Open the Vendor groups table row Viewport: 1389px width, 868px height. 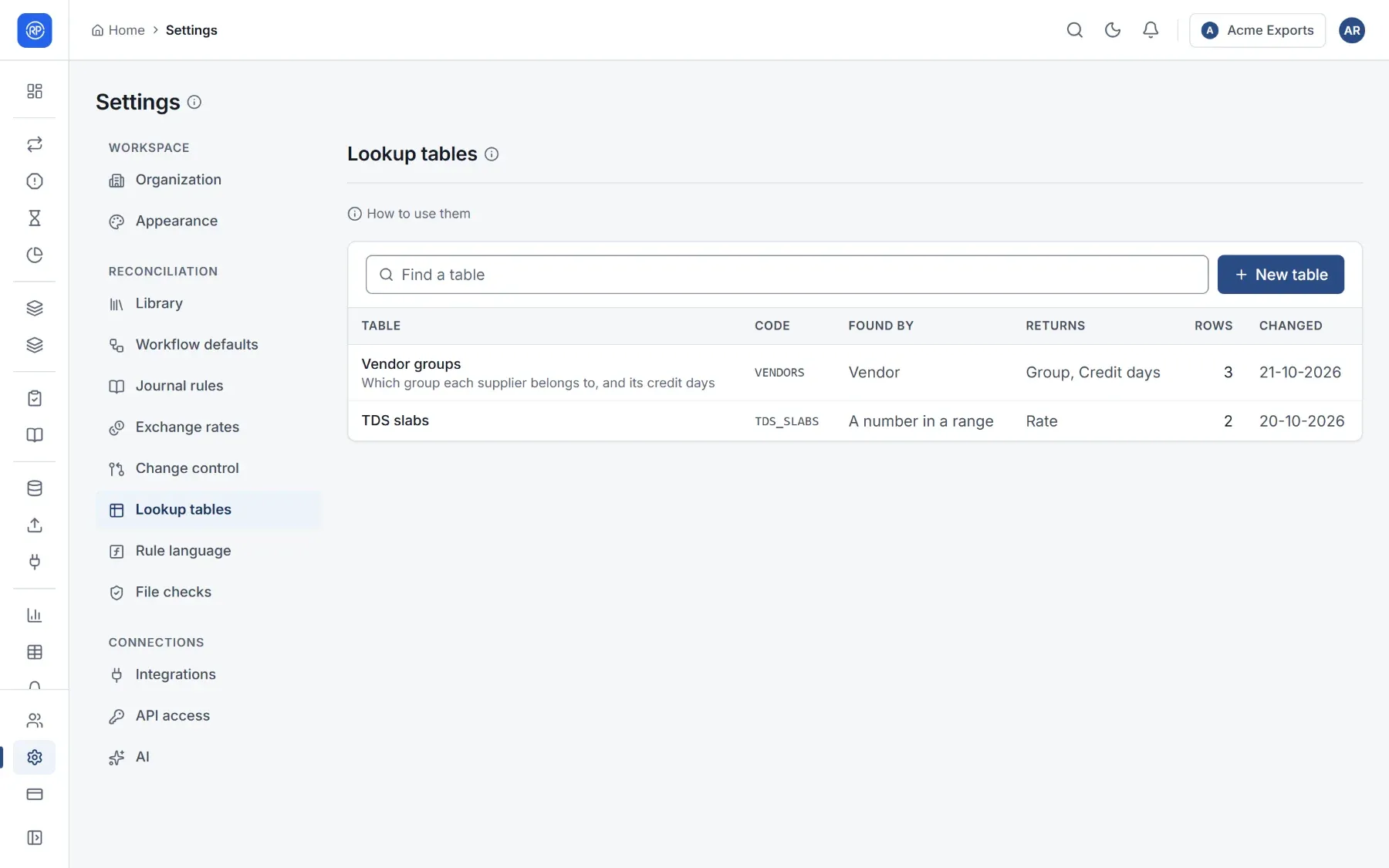pos(854,373)
